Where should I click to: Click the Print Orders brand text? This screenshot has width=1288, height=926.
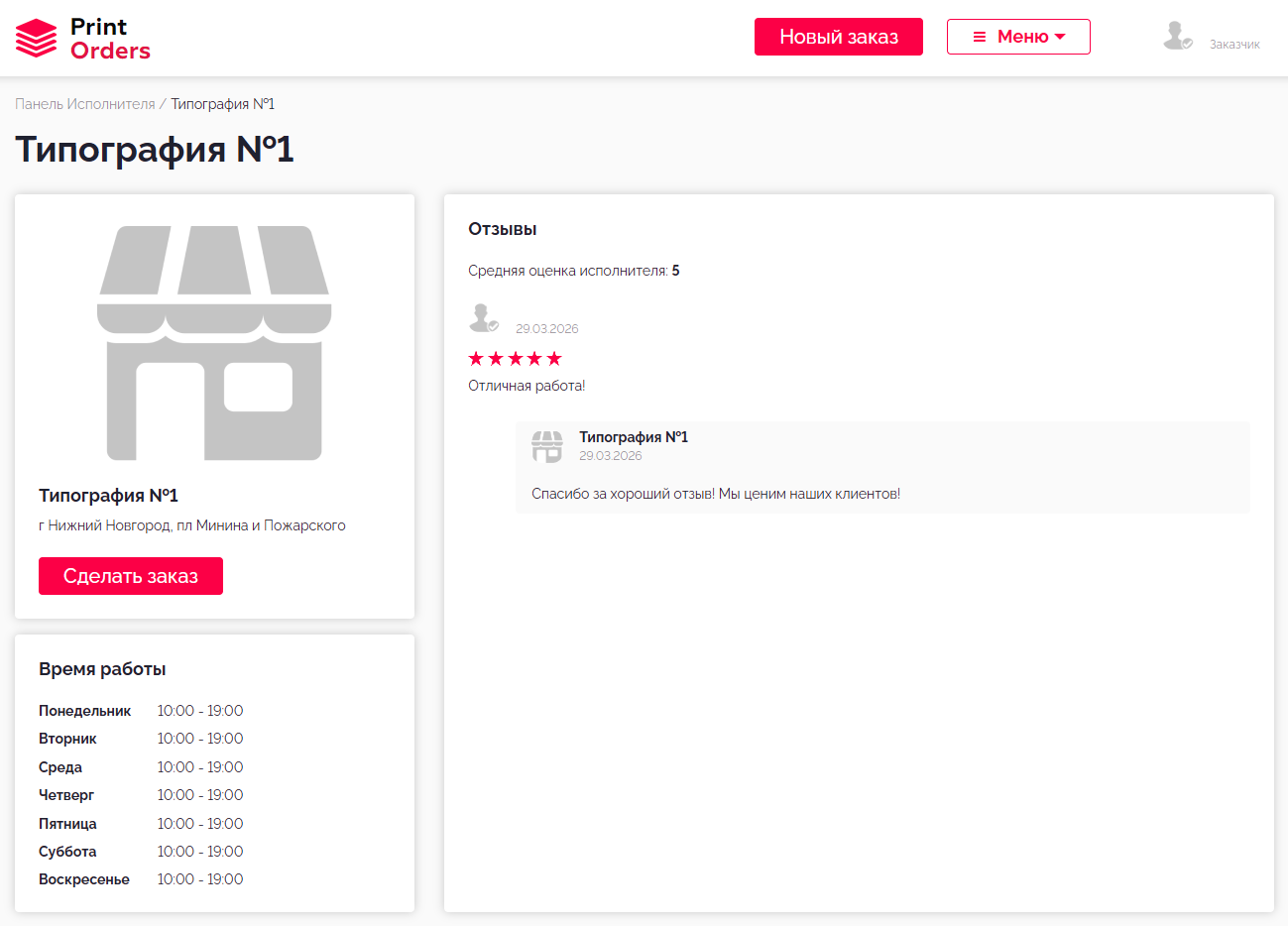coord(110,39)
